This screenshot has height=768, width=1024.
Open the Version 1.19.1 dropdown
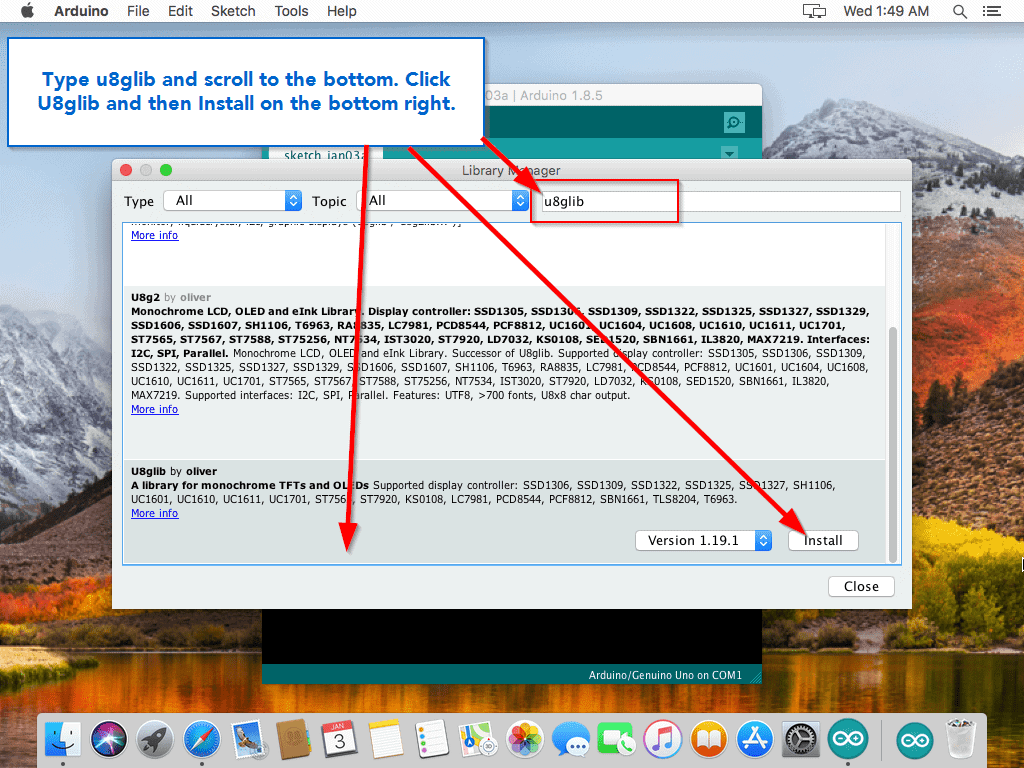click(703, 541)
